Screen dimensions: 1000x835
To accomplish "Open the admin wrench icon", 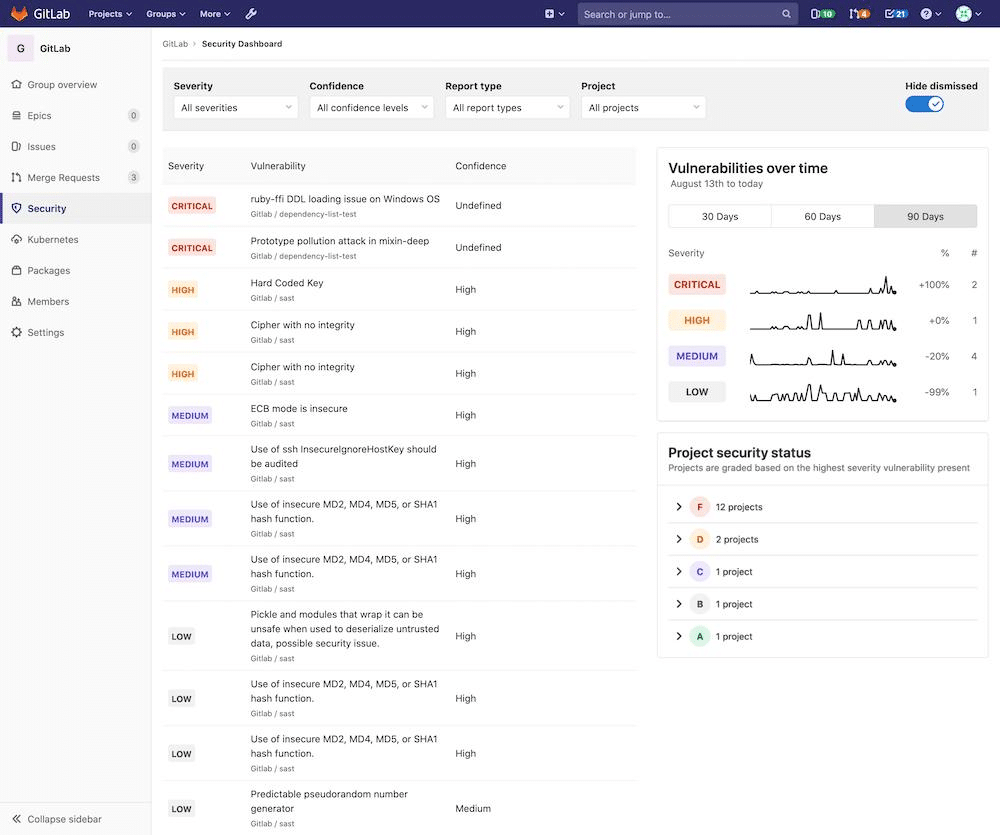I will coord(251,13).
